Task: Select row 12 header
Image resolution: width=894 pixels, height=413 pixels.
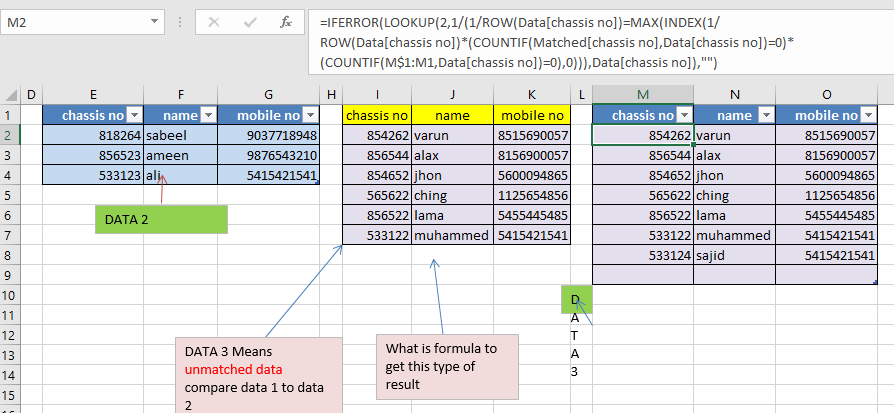Action: click(x=10, y=335)
